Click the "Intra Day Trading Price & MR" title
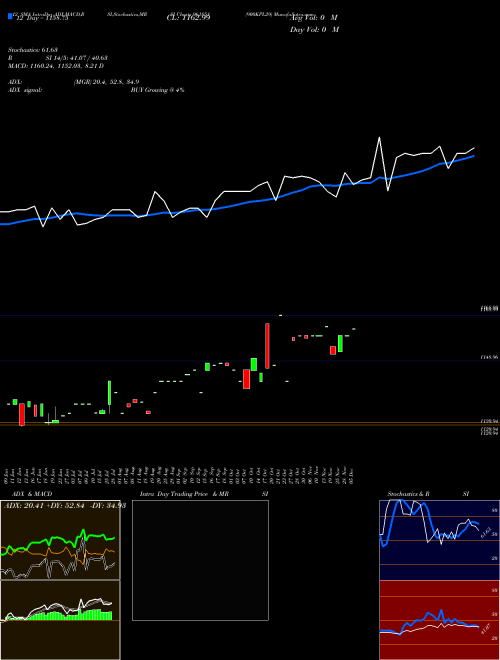The width and height of the screenshot is (500, 660). coord(184,494)
